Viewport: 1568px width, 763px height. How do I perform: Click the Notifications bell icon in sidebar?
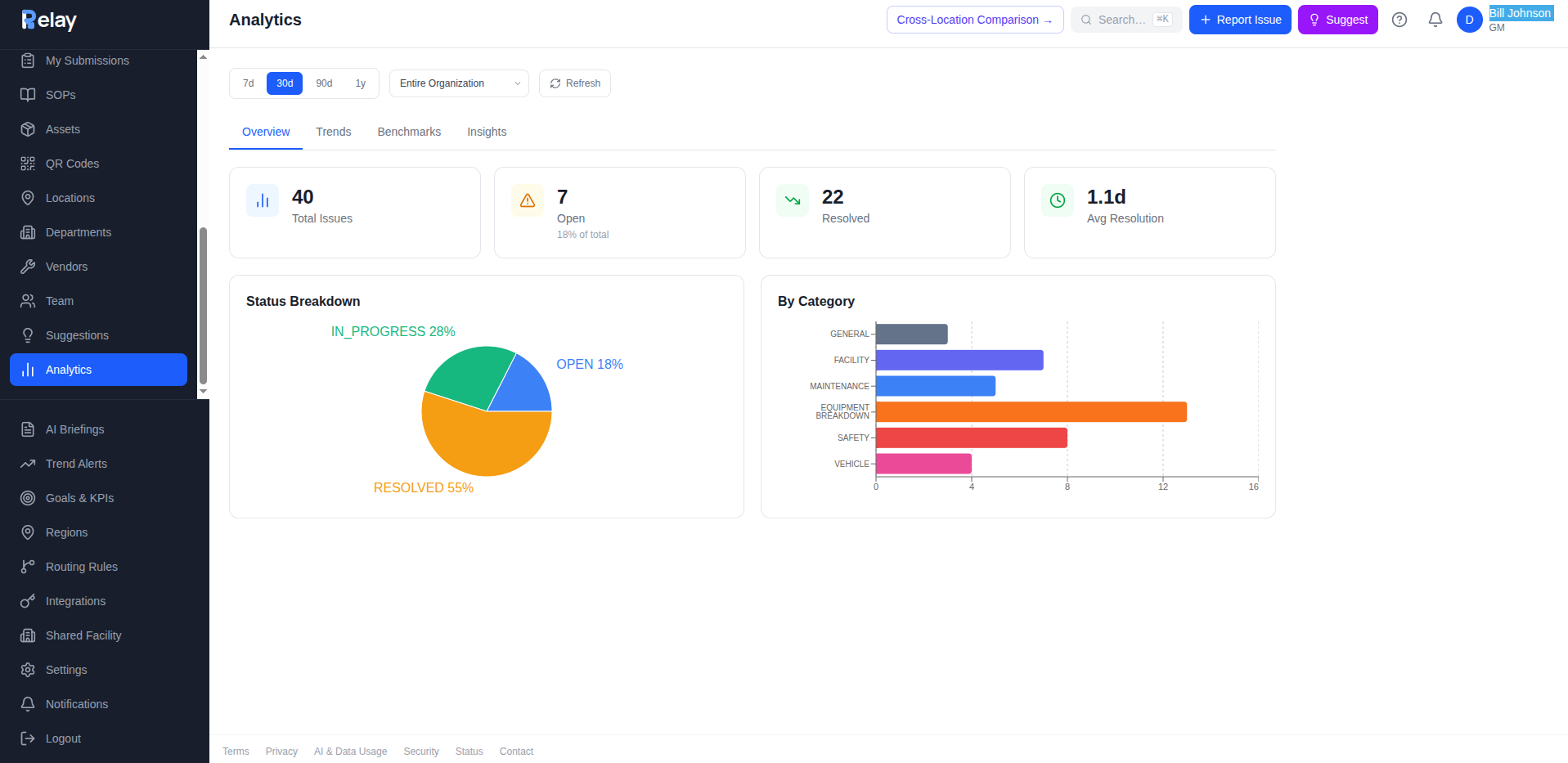[x=28, y=704]
